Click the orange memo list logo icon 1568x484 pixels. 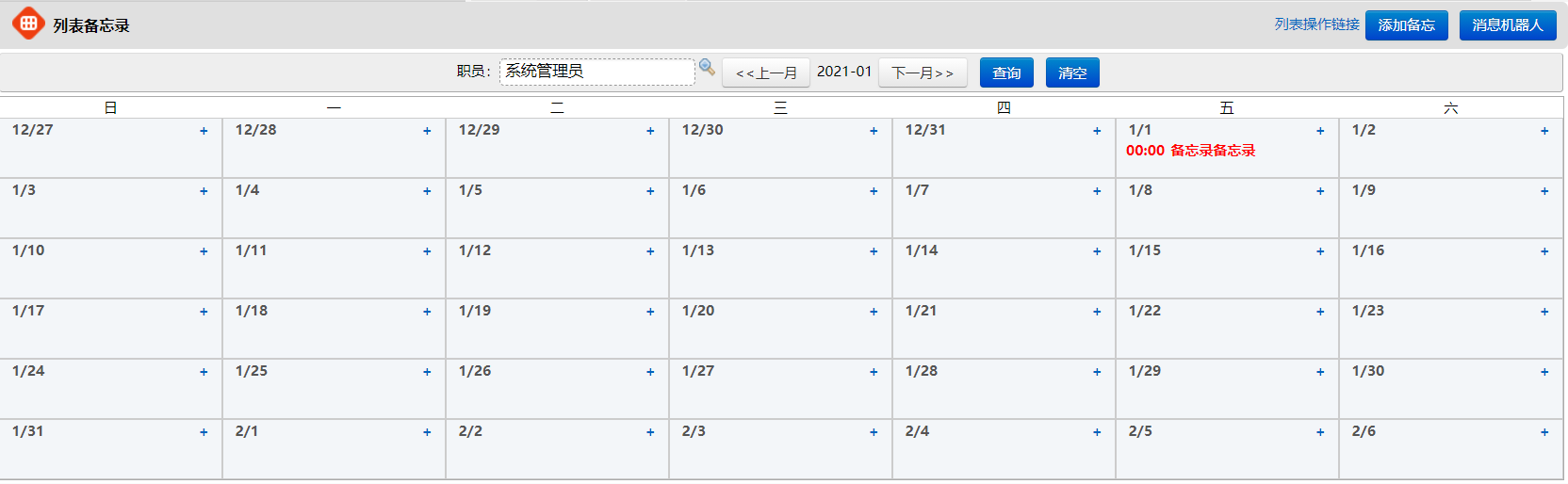[x=28, y=24]
